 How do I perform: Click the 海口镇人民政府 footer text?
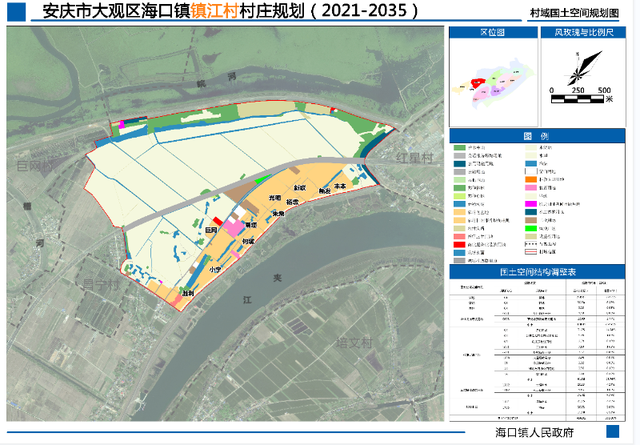(534, 432)
